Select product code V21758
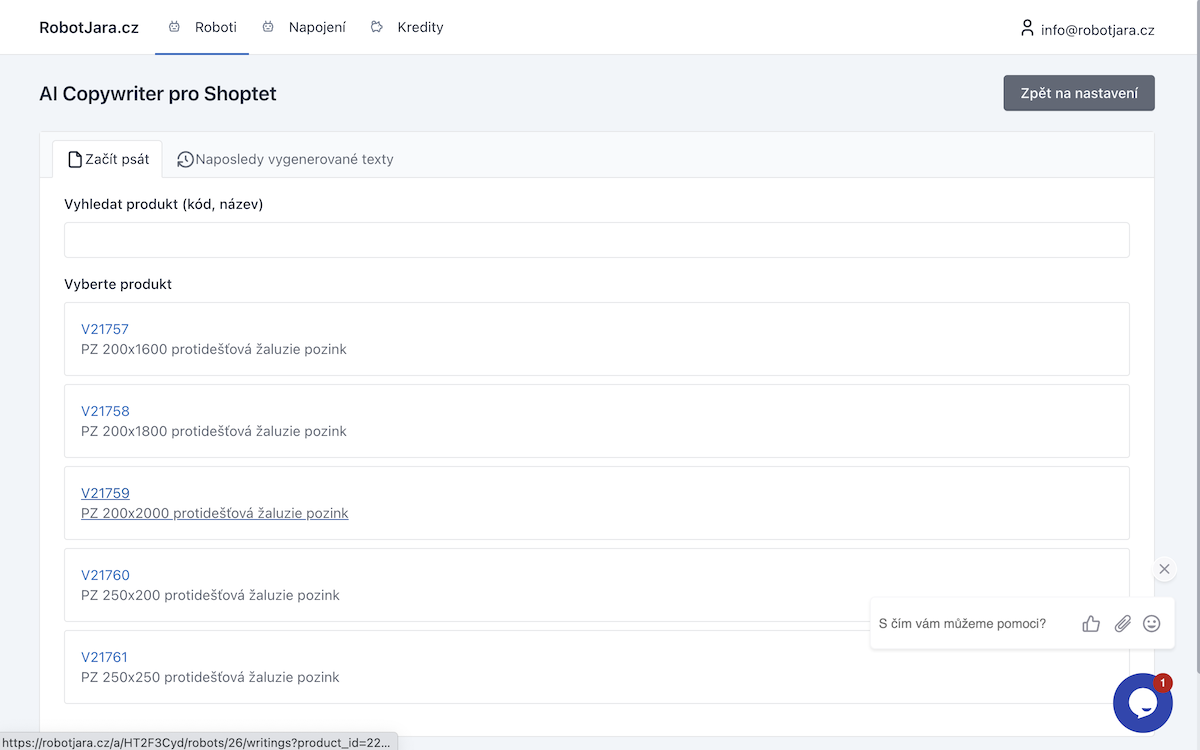The width and height of the screenshot is (1200, 750). [x=105, y=411]
